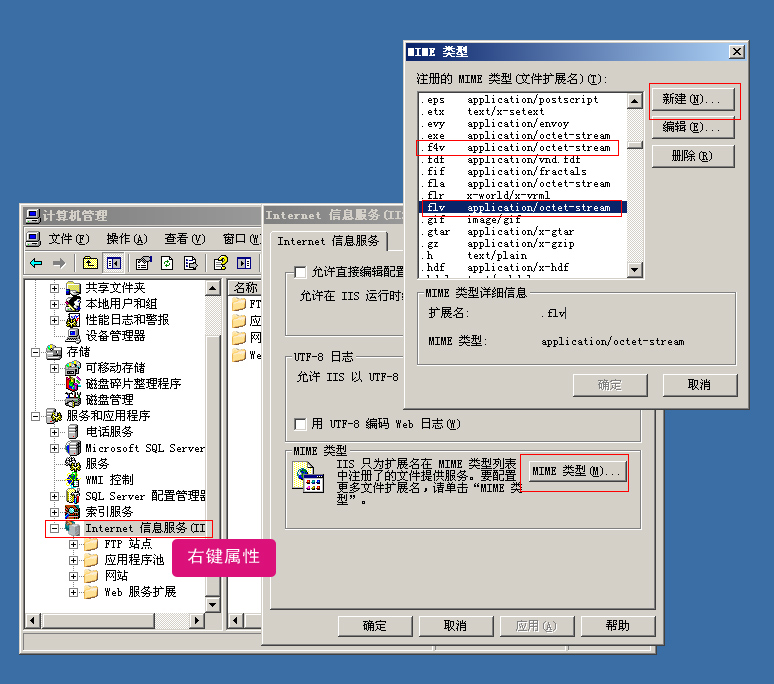The image size is (774, 684).
Task: Click the Properties toolbar icon
Action: click(143, 263)
